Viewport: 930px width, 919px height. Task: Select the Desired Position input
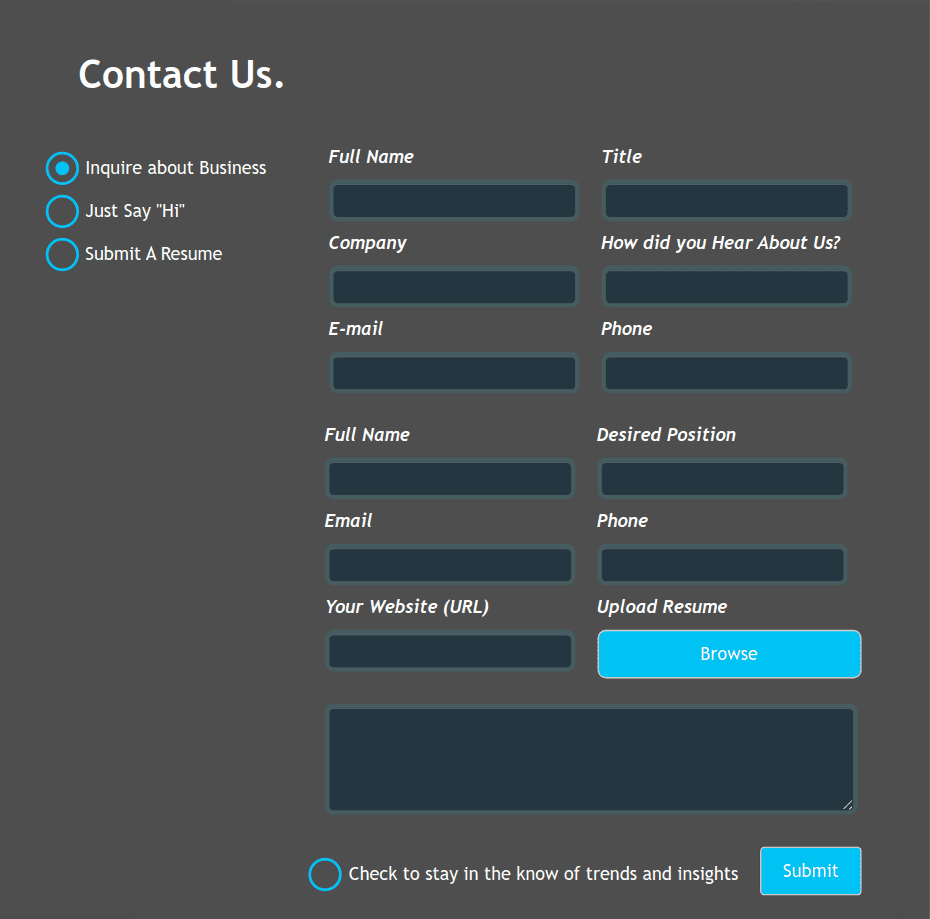tap(722, 478)
